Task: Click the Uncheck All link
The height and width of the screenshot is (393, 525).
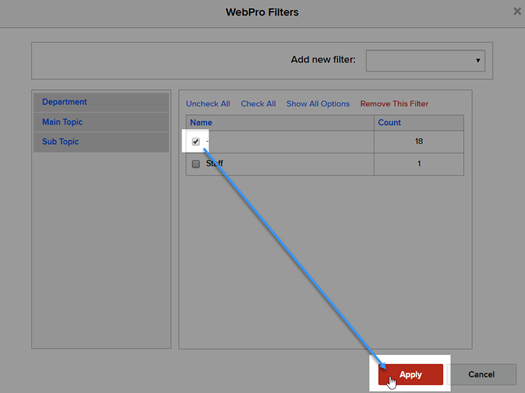Action: (x=208, y=104)
